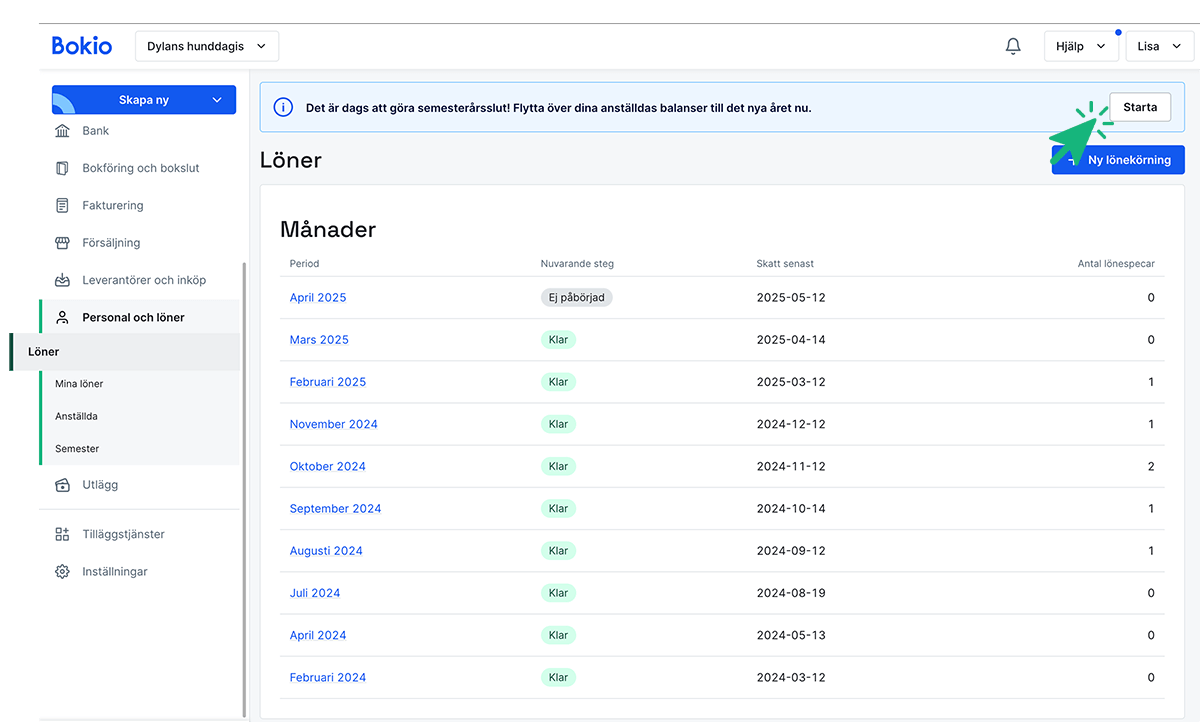Expand the Hjälp dropdown menu
The image size is (1200, 722).
point(1080,46)
